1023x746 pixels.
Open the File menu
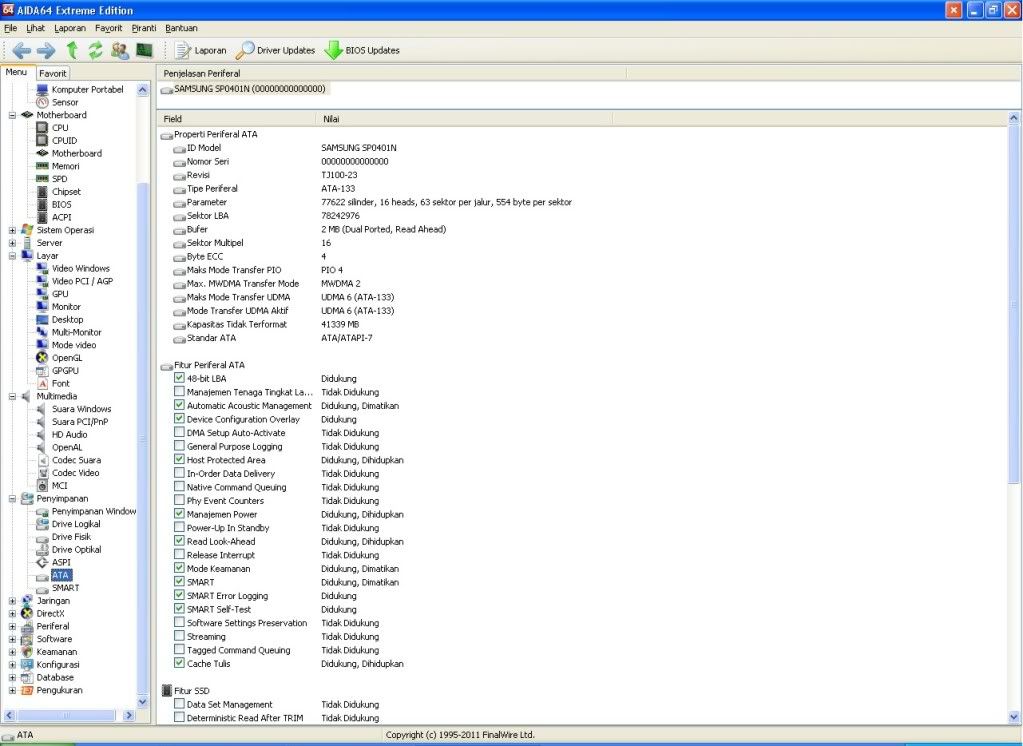tap(10, 28)
